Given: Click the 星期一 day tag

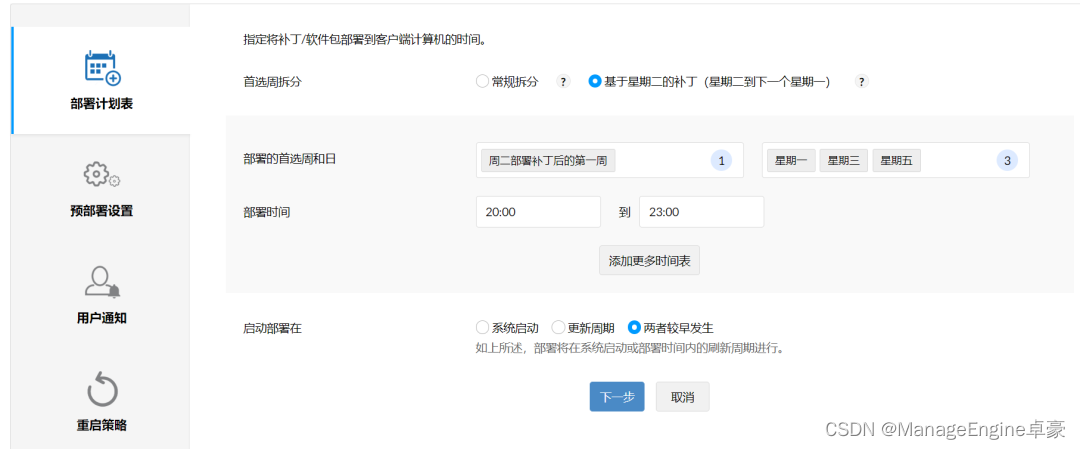Looking at the screenshot, I should point(791,160).
